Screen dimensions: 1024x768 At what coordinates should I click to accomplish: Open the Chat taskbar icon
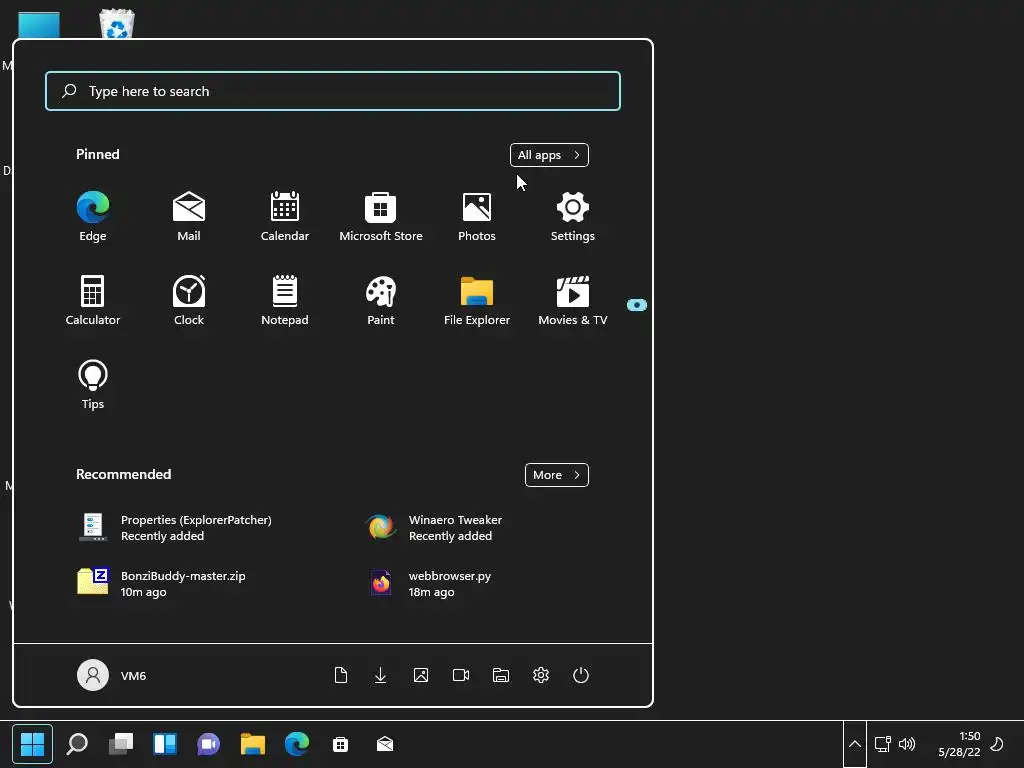(x=208, y=744)
